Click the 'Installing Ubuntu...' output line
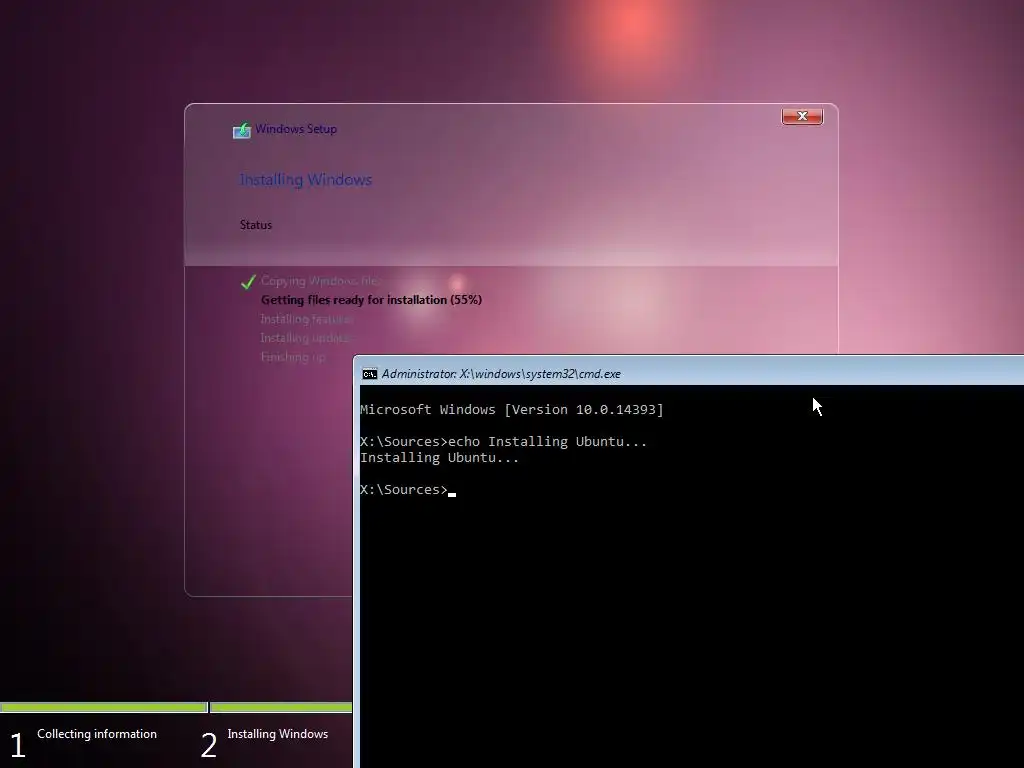This screenshot has width=1024, height=768. [x=440, y=458]
